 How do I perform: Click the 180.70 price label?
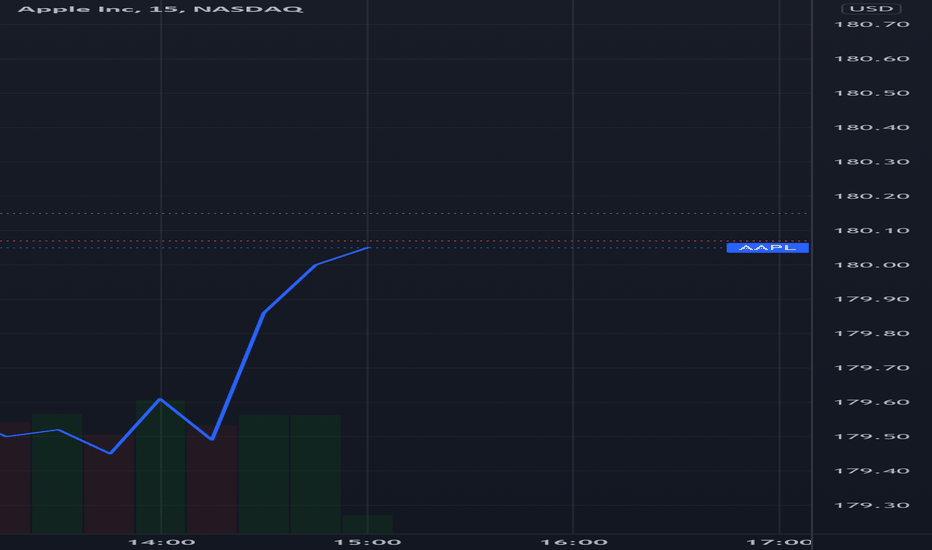[872, 24]
